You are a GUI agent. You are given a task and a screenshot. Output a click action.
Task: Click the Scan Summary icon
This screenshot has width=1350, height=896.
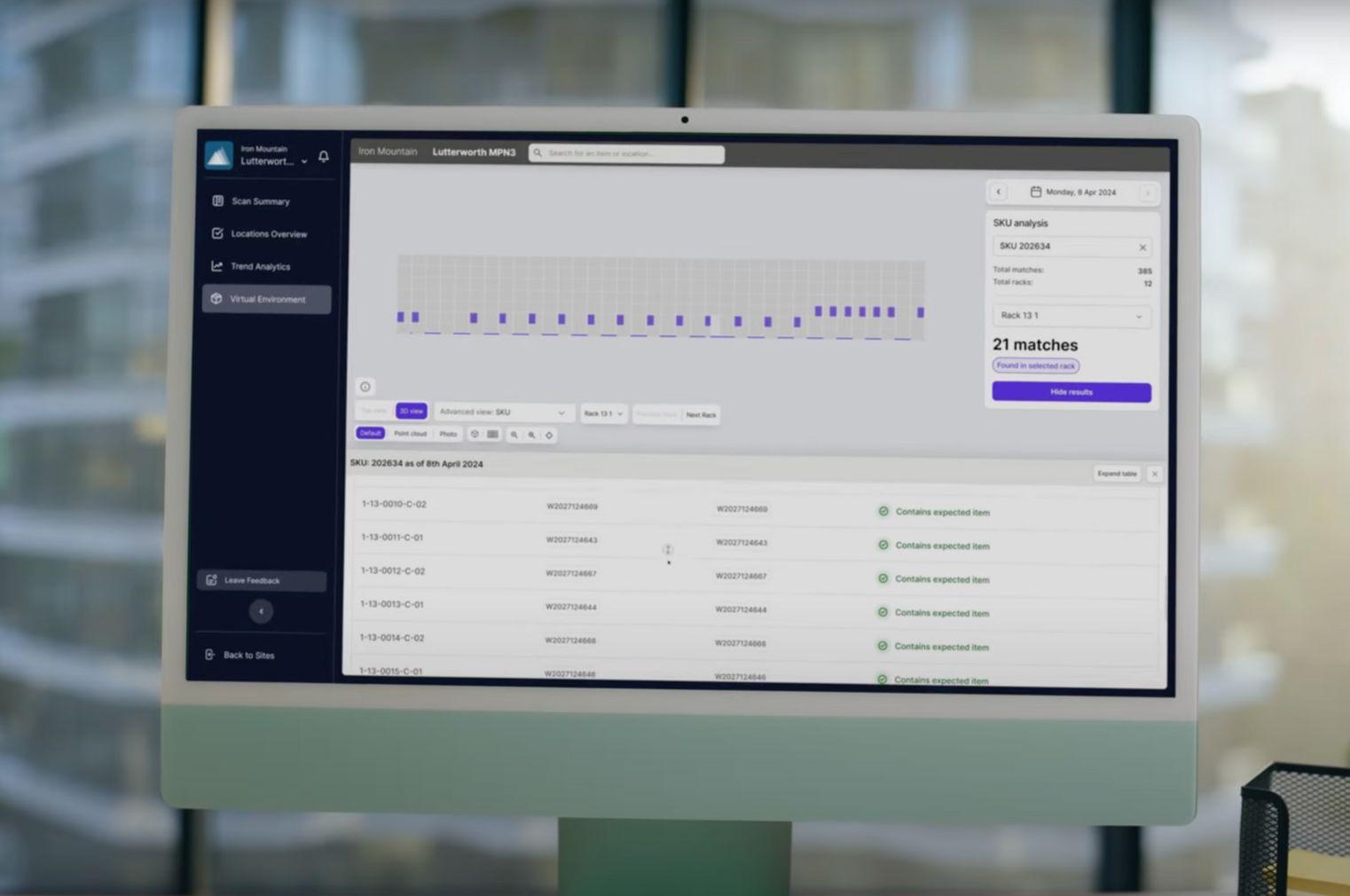(217, 200)
